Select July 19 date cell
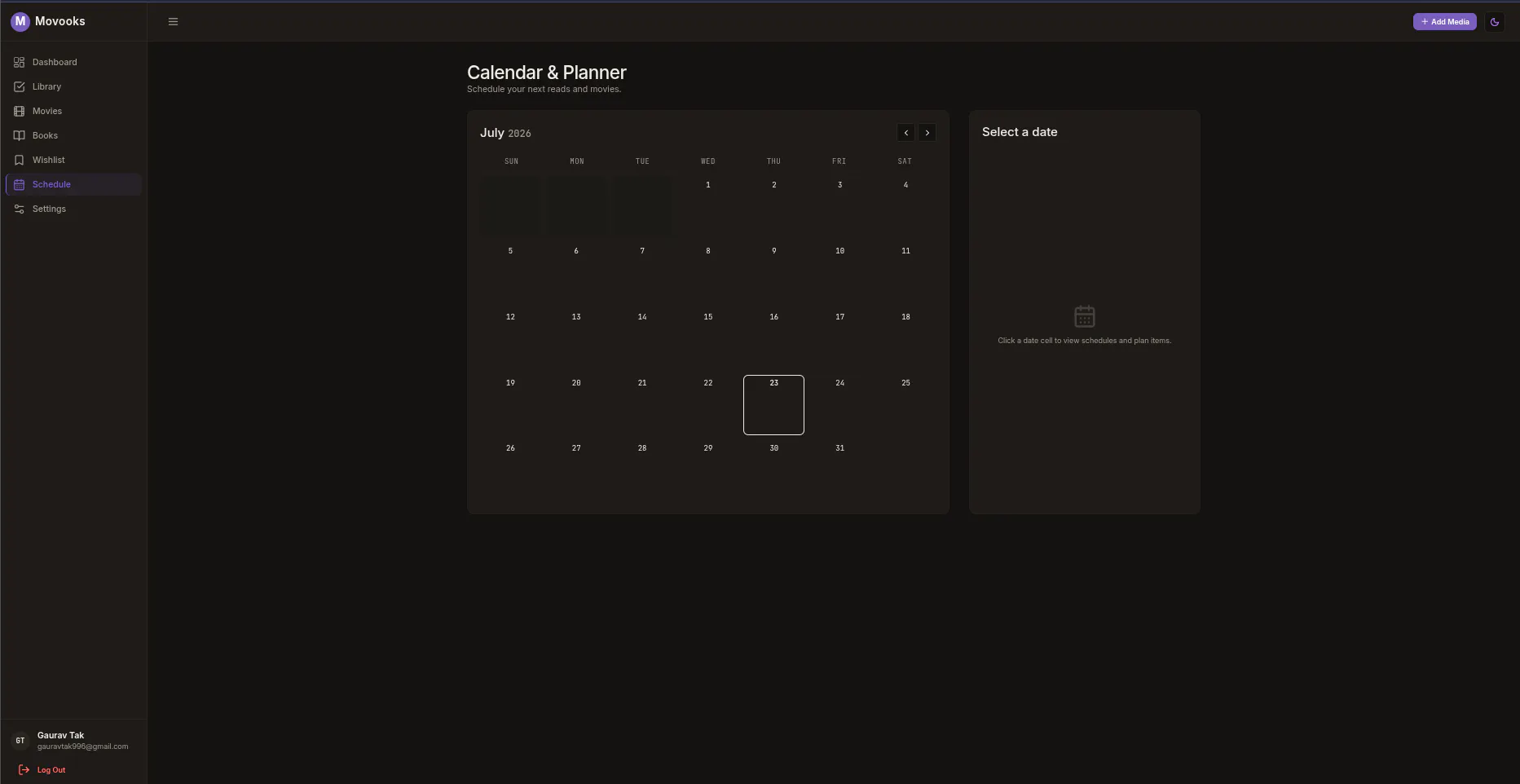 [511, 405]
